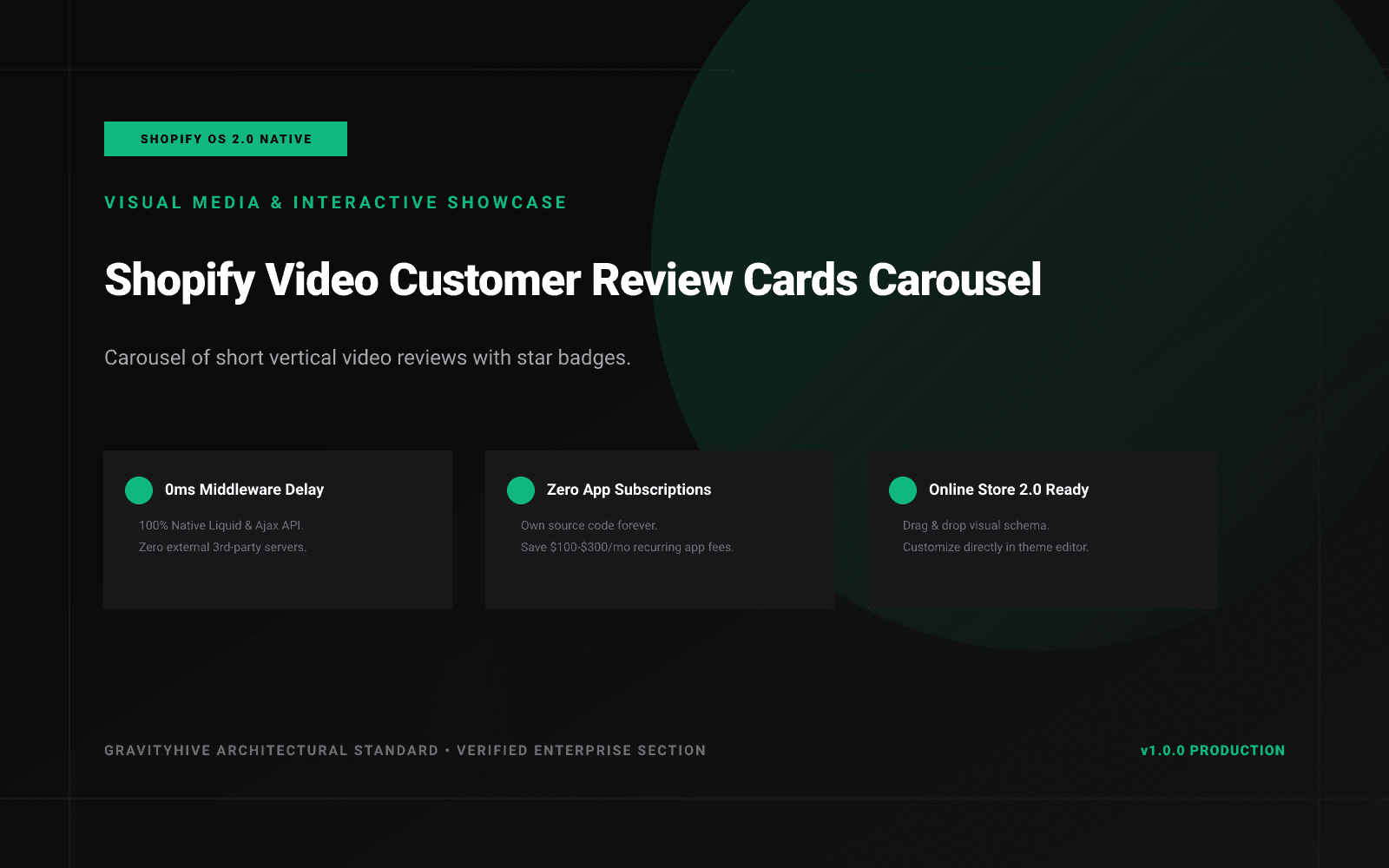Click the Online Store 2.0 Ready card title
Viewport: 1389px width, 868px height.
(x=1009, y=490)
